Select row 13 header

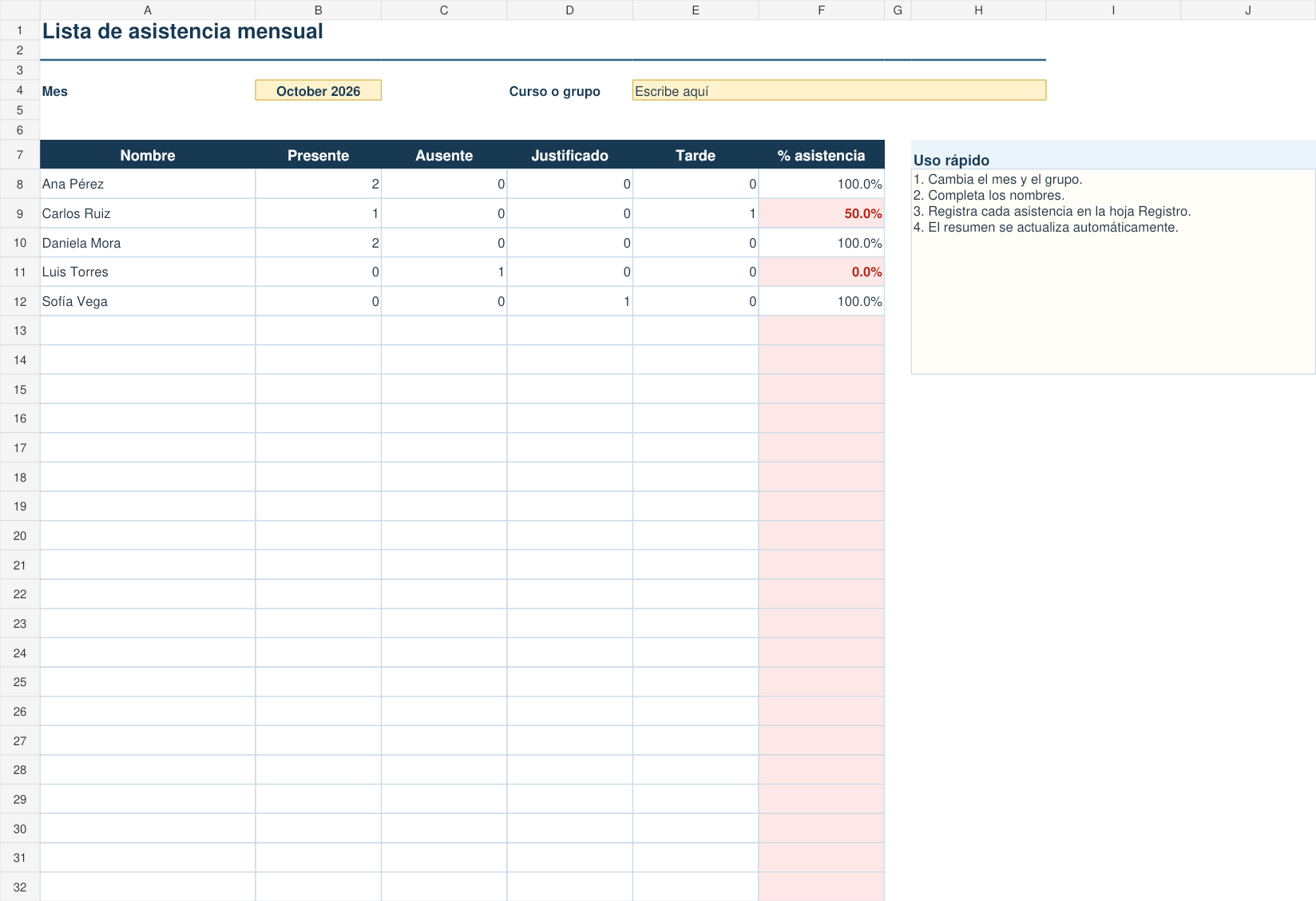tap(20, 331)
